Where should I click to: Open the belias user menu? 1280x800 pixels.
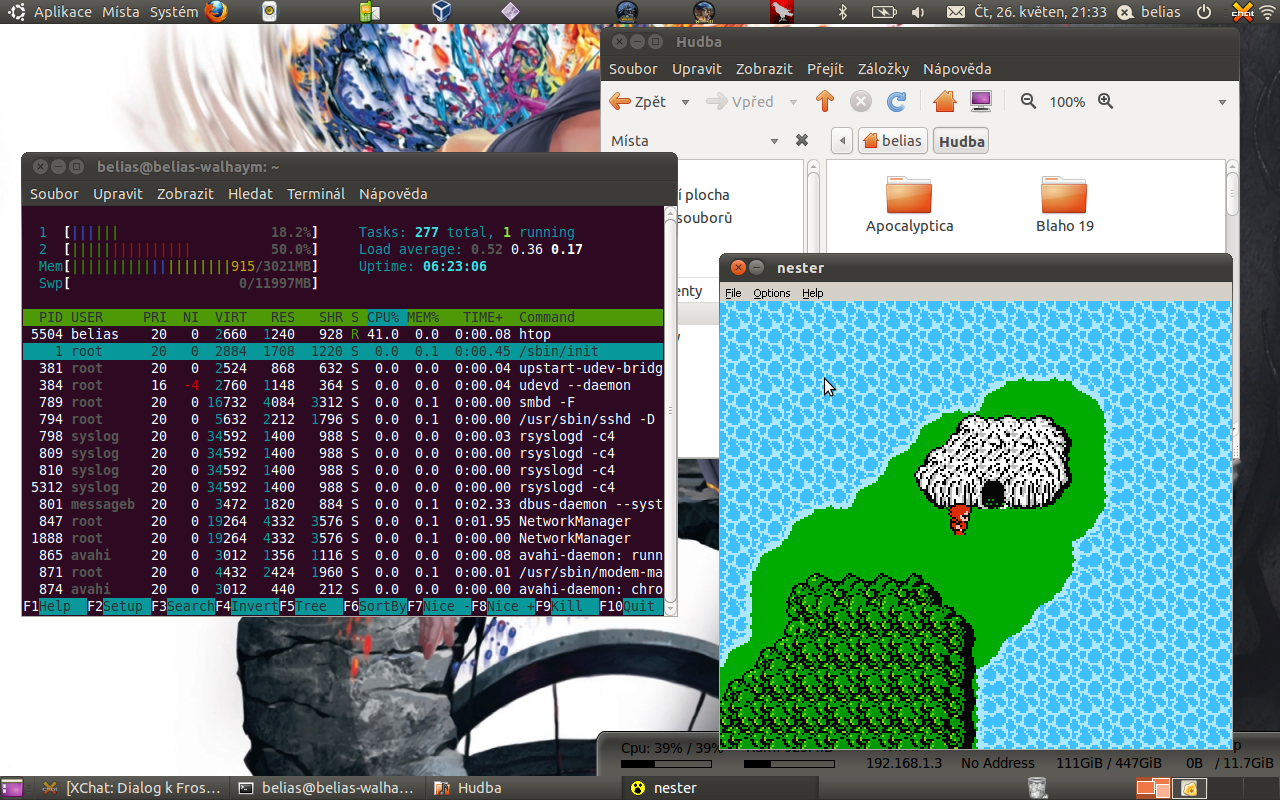(1150, 12)
